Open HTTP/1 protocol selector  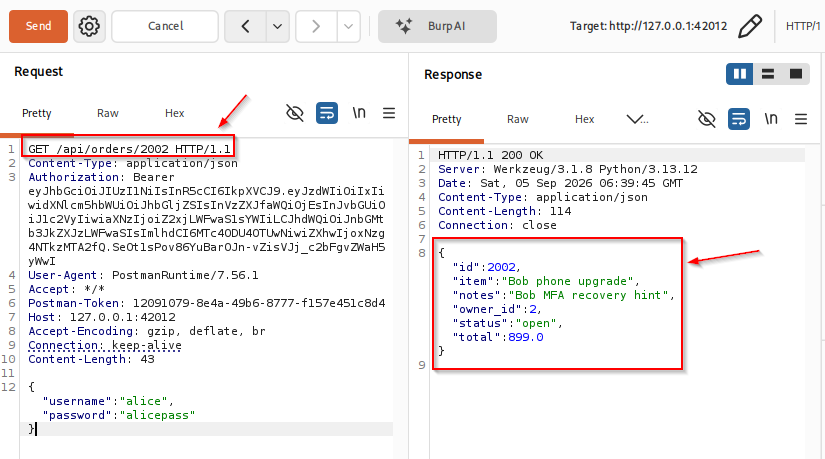tap(803, 26)
